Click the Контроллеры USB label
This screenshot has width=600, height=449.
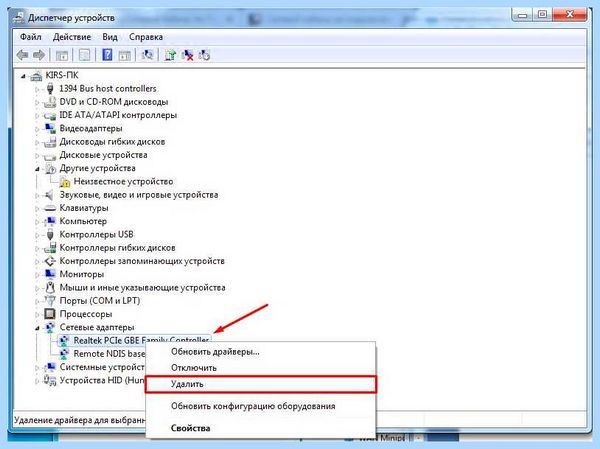[x=96, y=235]
